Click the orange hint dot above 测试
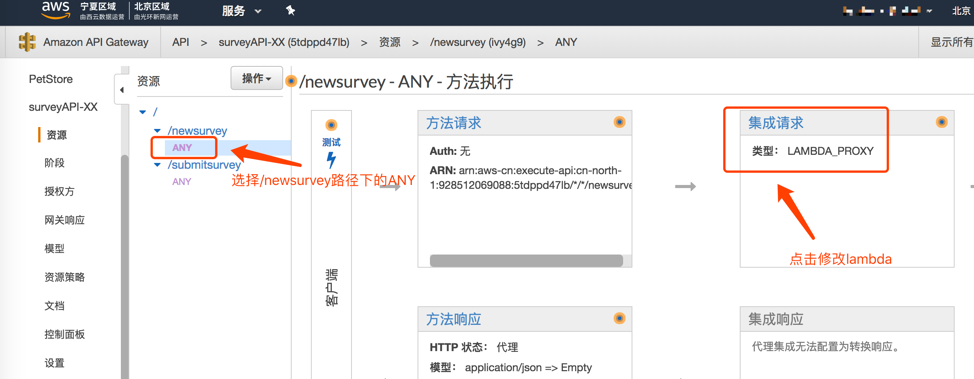The height and width of the screenshot is (379, 974). pyautogui.click(x=331, y=124)
